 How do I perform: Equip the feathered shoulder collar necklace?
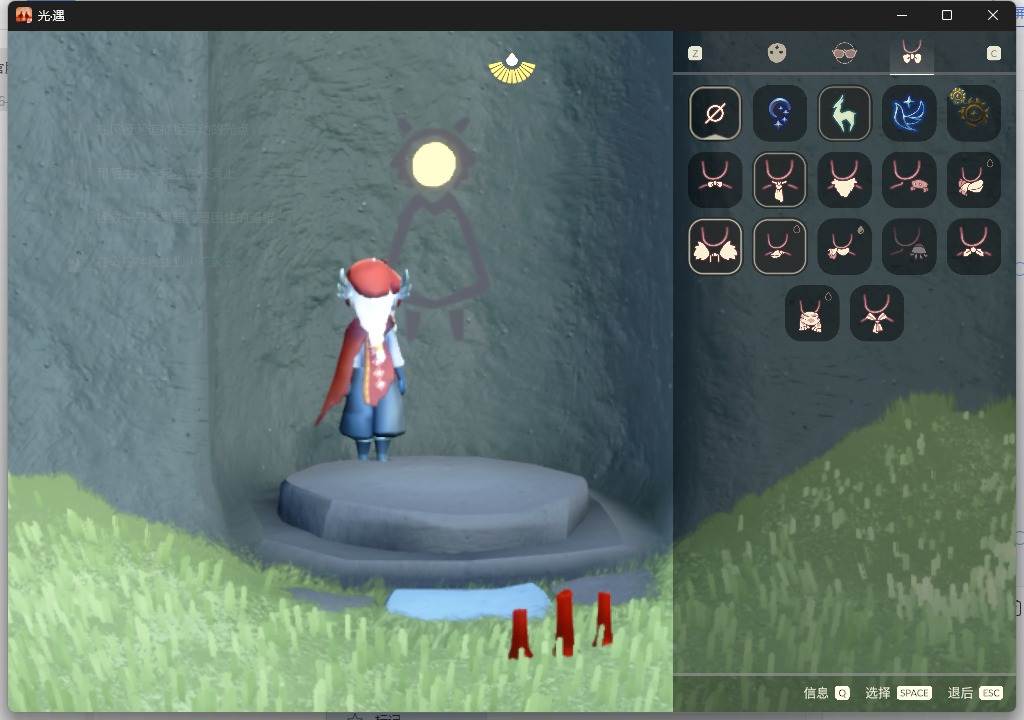(x=715, y=246)
